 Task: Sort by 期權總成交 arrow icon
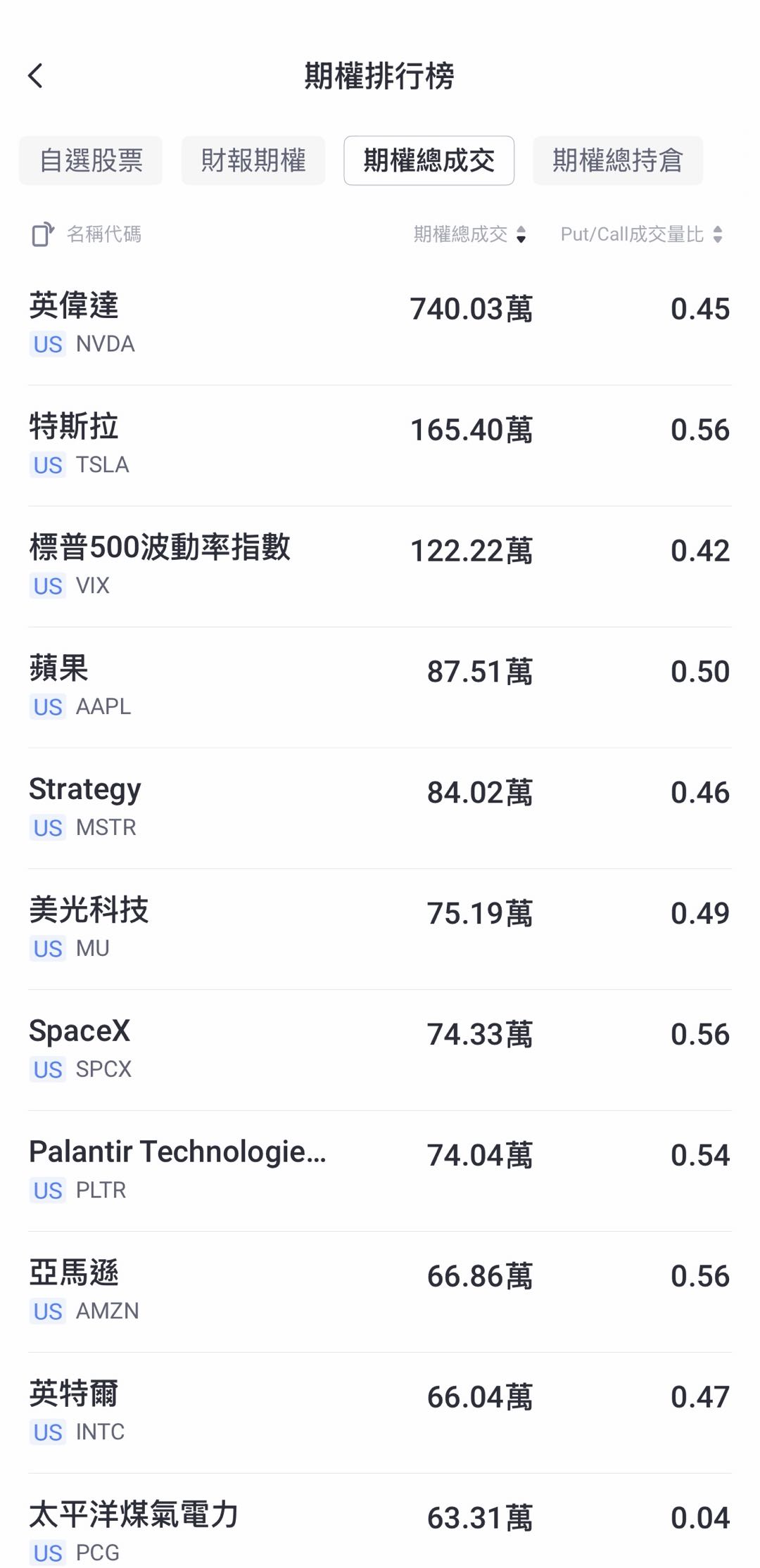click(x=521, y=234)
